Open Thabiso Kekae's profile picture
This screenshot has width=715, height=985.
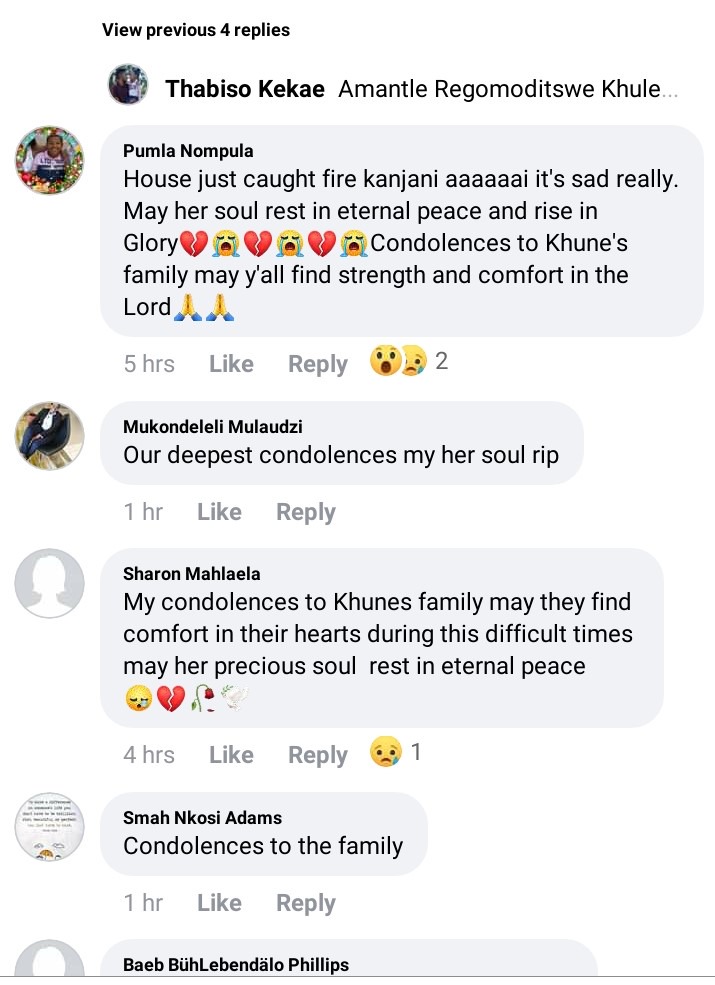point(128,84)
